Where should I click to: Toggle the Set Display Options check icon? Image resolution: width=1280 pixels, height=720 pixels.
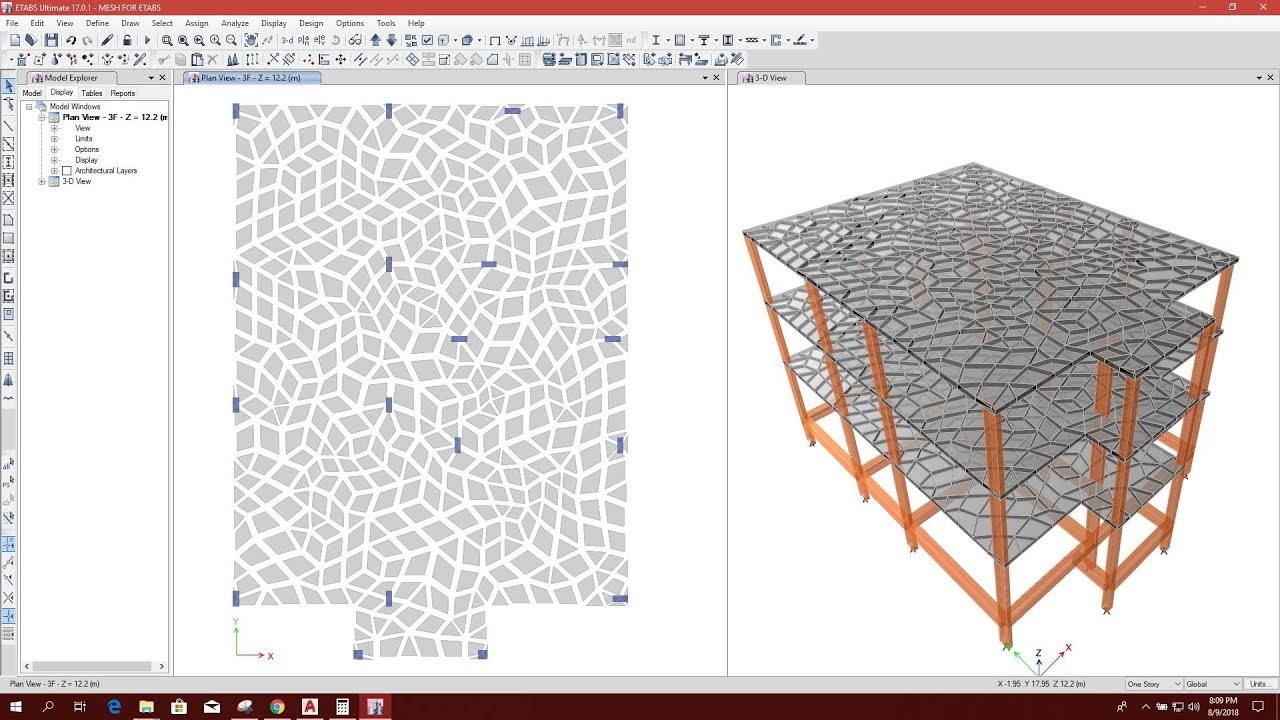coord(427,40)
